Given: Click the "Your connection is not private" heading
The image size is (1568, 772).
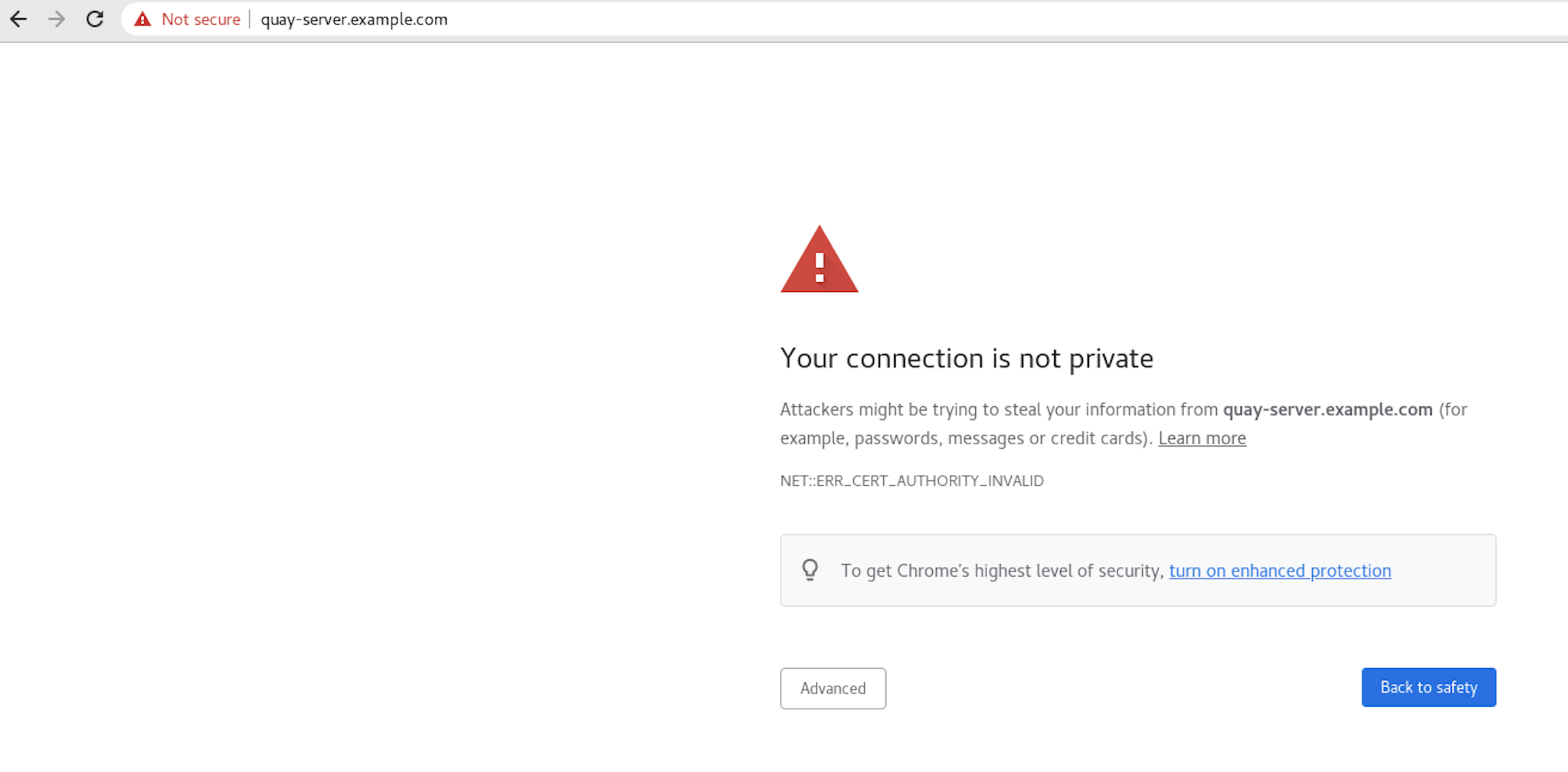Looking at the screenshot, I should tap(966, 359).
